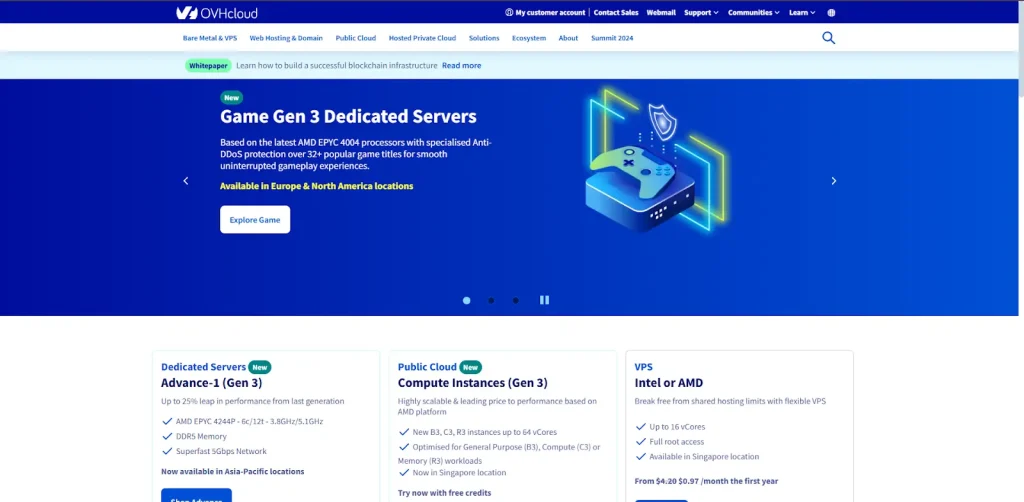
Task: Click Try now with free credits text
Action: pyautogui.click(x=444, y=493)
